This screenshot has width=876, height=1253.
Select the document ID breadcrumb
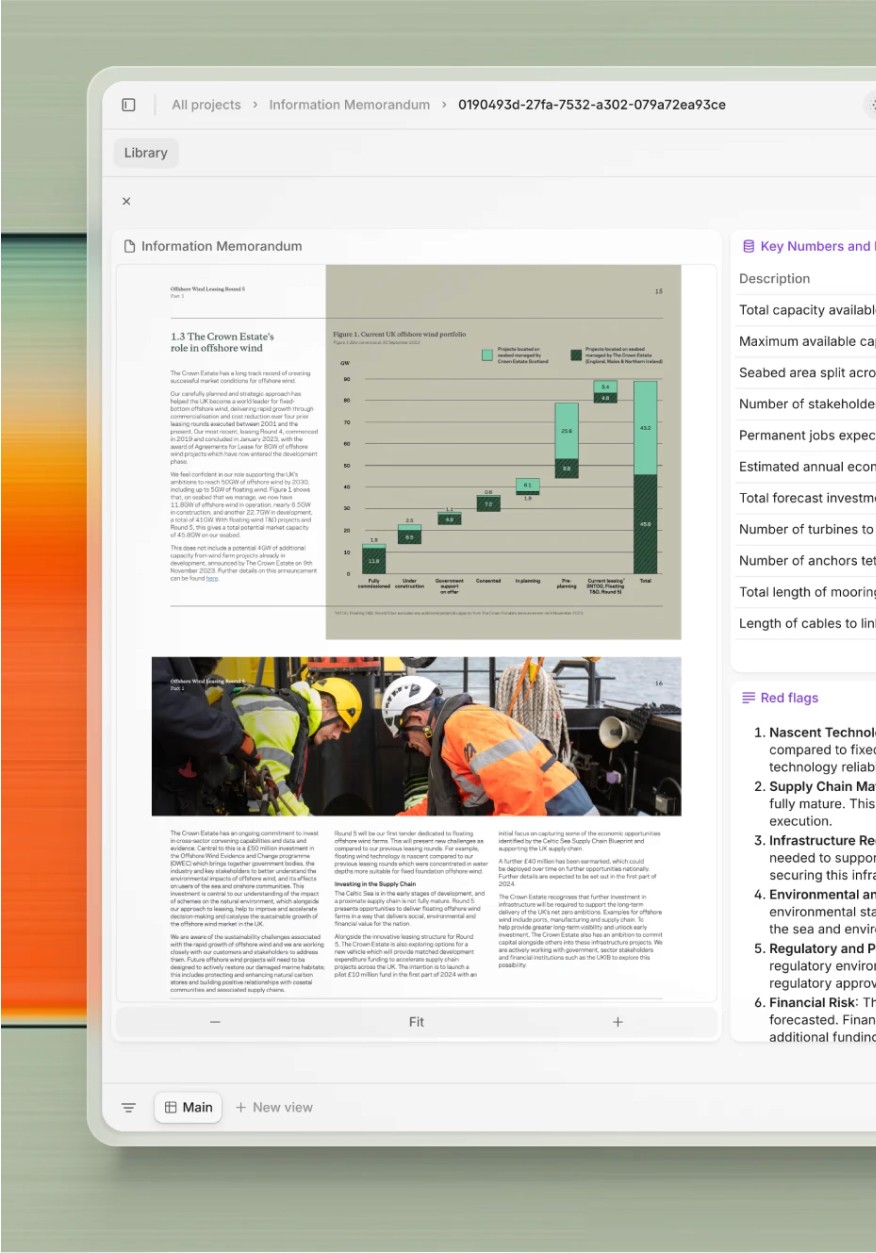pyautogui.click(x=592, y=105)
